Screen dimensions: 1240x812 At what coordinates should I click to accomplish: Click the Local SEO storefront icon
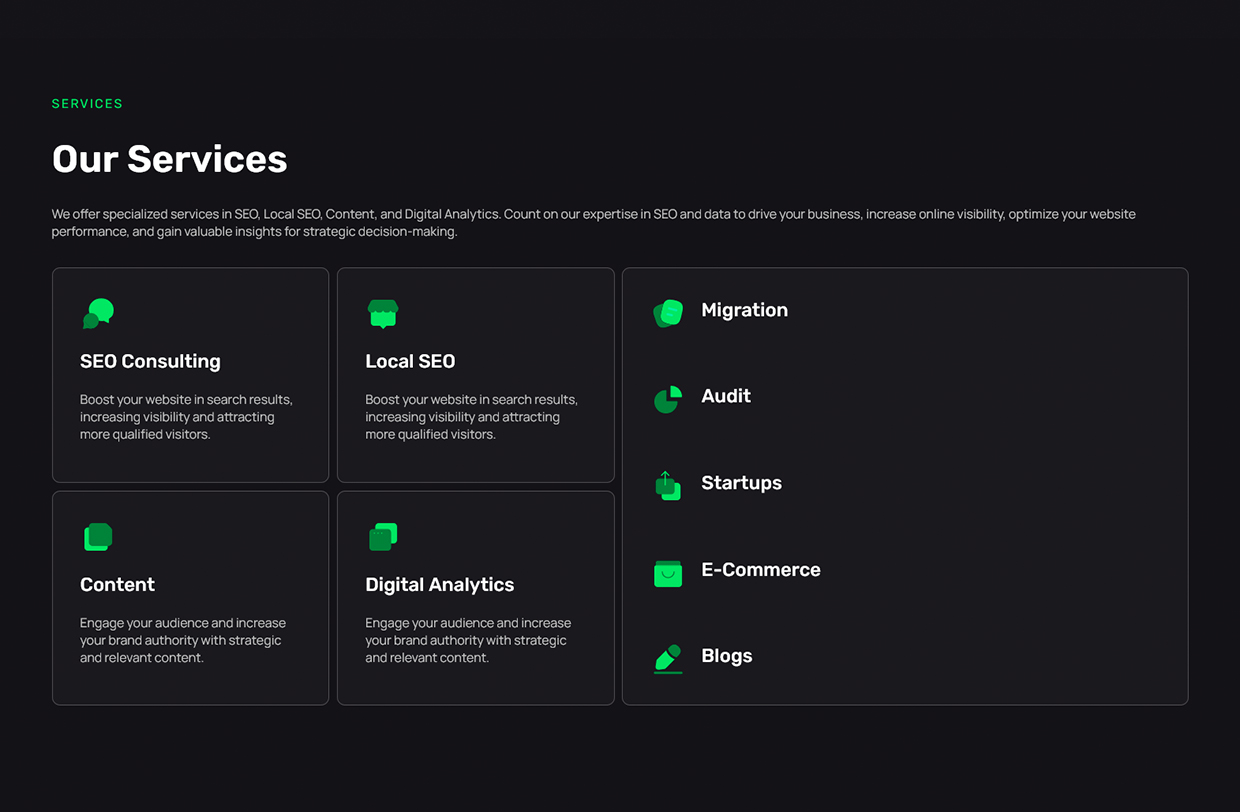pos(383,313)
